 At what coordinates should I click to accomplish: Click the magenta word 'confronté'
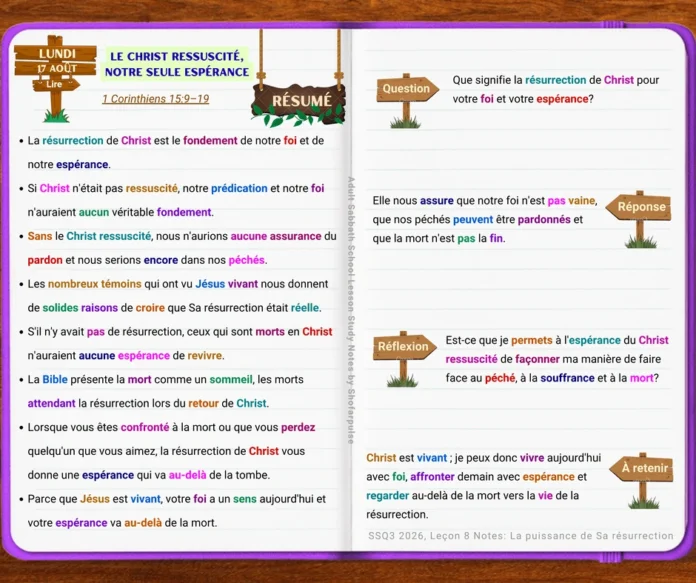pos(145,428)
